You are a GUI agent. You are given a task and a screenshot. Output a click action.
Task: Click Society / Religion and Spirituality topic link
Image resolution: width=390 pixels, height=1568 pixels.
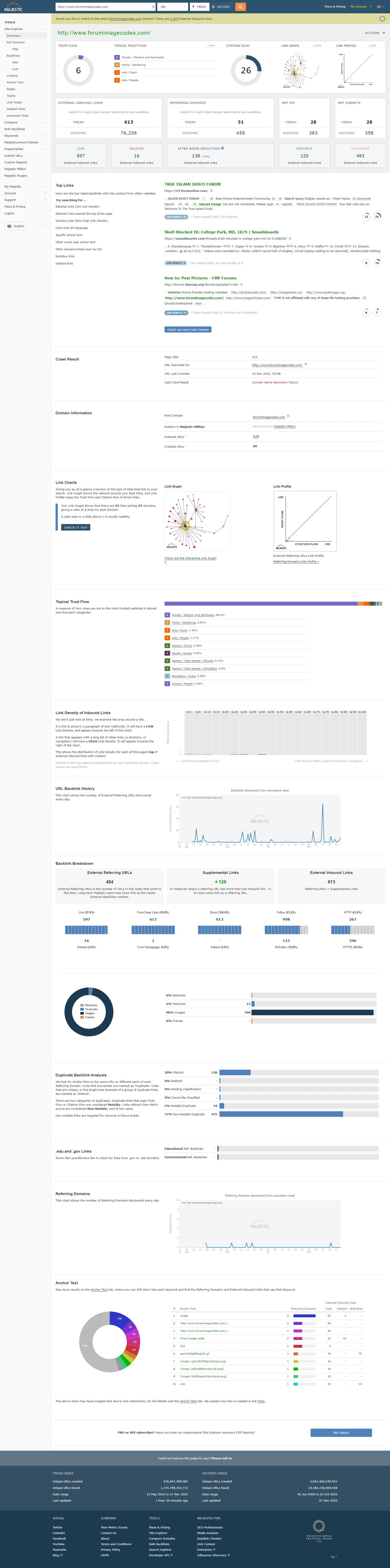click(193, 615)
